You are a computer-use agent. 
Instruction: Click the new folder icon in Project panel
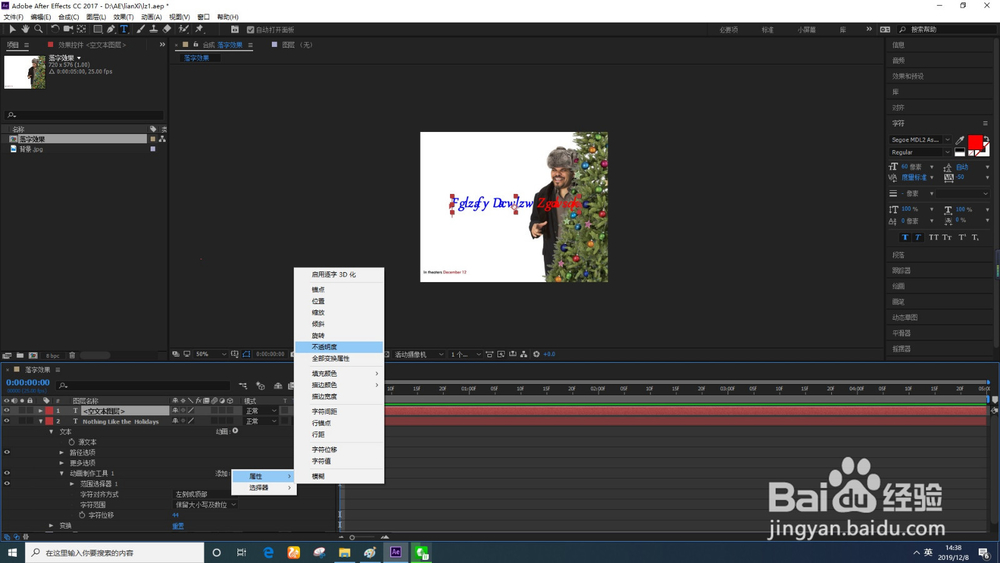coord(20,355)
